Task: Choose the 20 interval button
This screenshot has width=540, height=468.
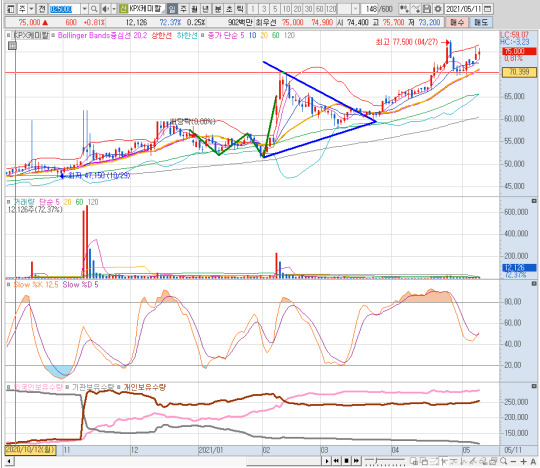Action: click(x=298, y=9)
